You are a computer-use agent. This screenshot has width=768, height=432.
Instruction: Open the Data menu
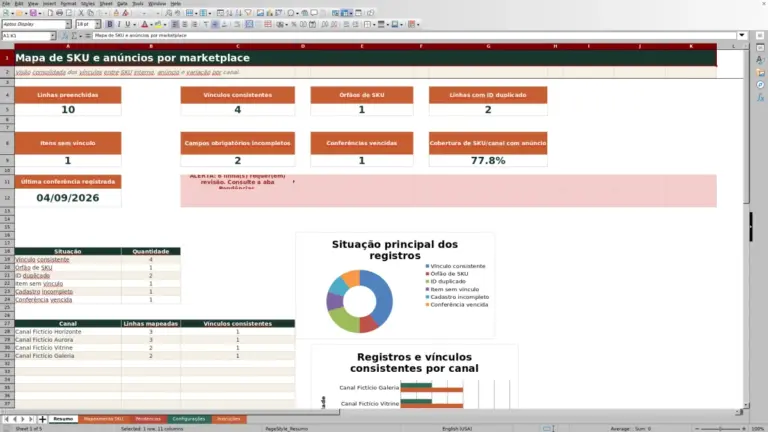[x=122, y=3]
